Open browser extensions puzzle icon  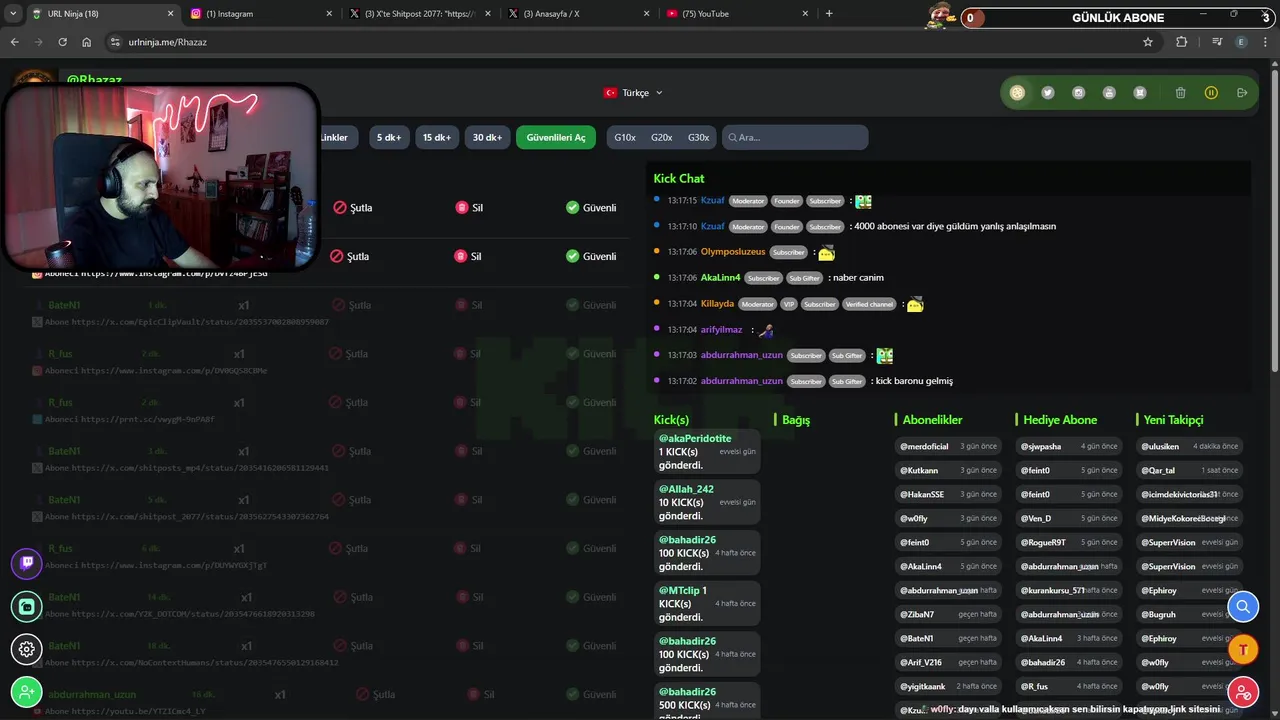click(1182, 42)
